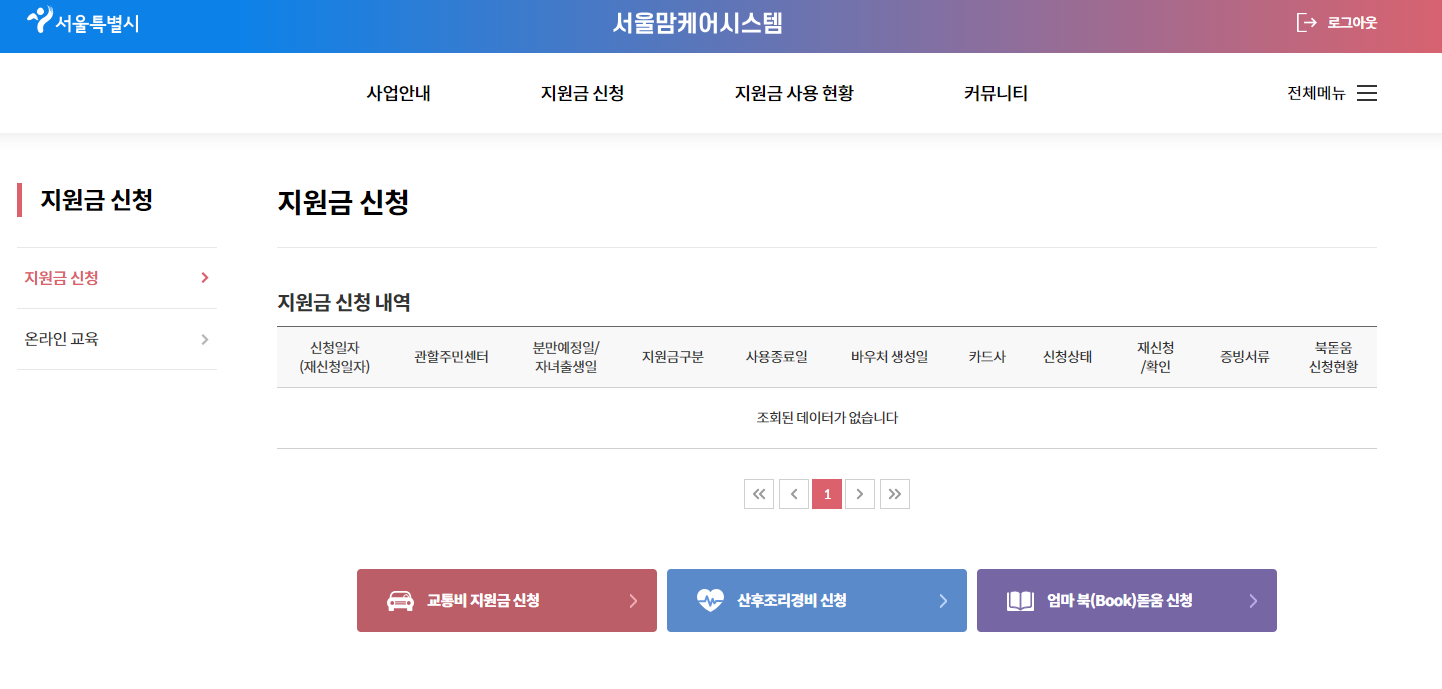Open the hamburger menu icon for 전체메뉴

[1366, 93]
